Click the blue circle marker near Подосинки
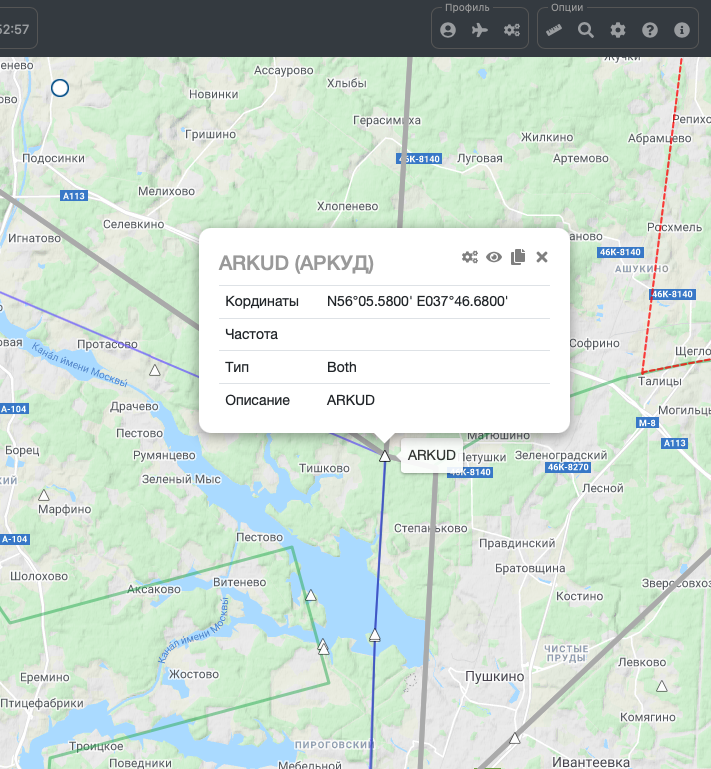Viewport: 711px width, 769px height. 59,88
